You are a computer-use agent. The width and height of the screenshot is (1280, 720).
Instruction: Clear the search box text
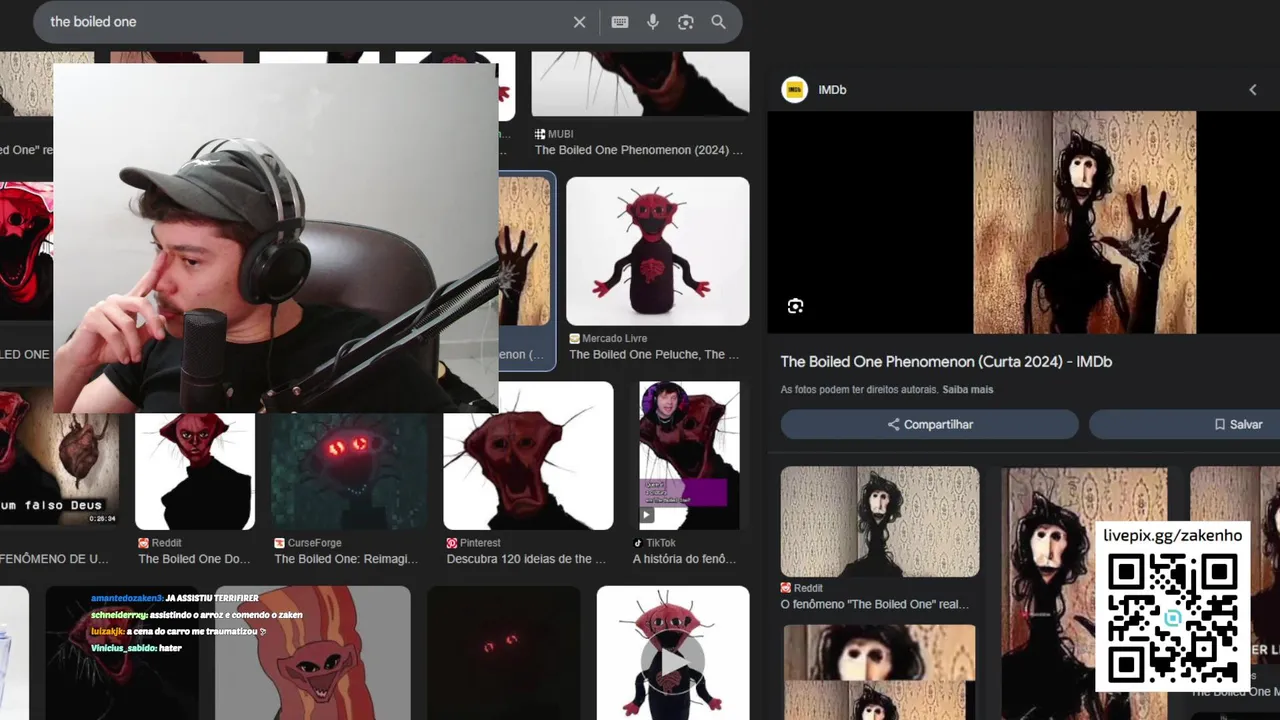click(x=579, y=22)
